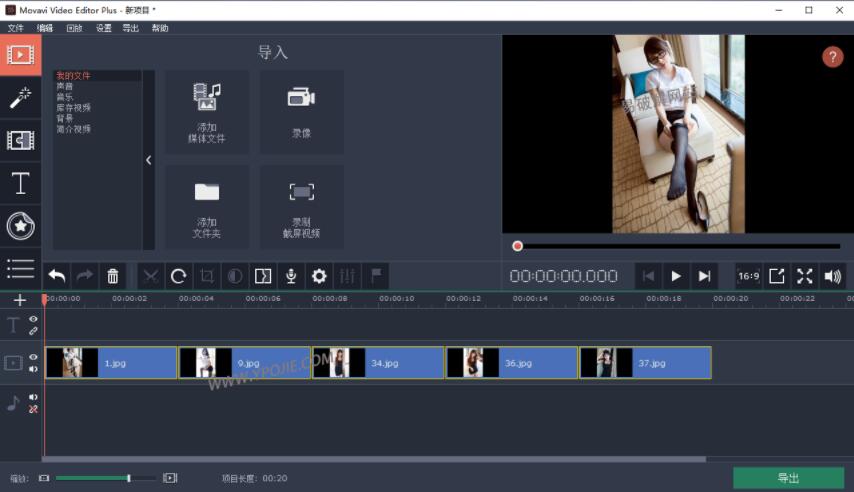
Task: Click the timeline zoom slider handle
Action: [x=129, y=478]
